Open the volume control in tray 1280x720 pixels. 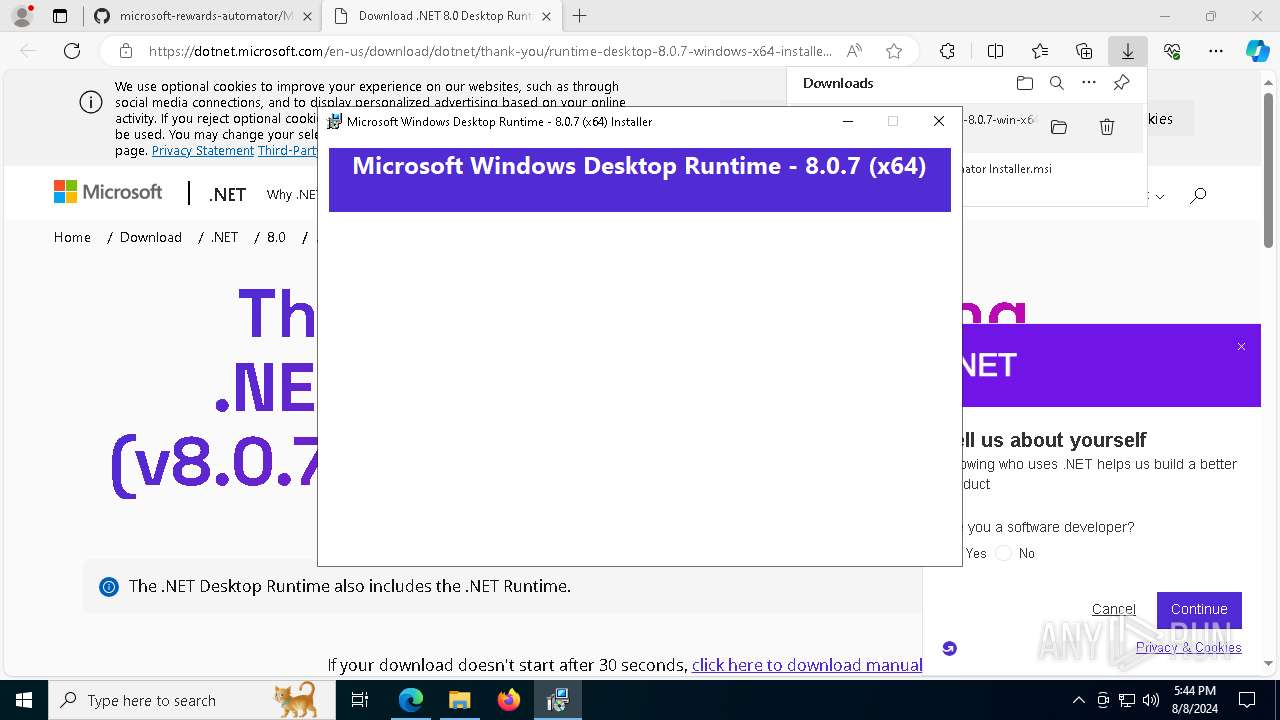[1151, 700]
